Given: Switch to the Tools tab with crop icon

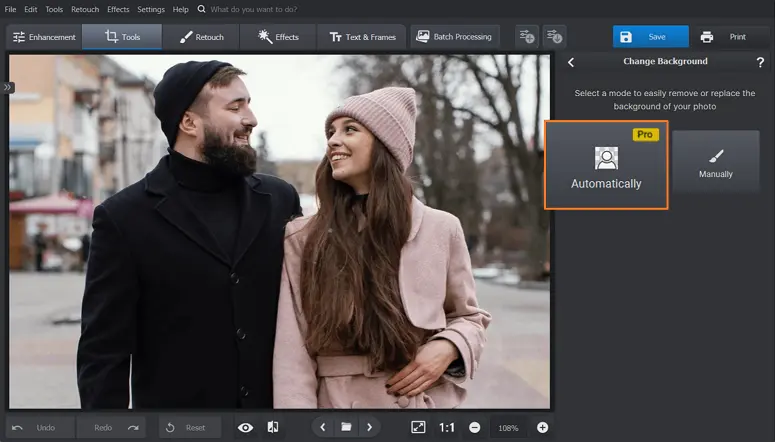Looking at the screenshot, I should pos(122,37).
